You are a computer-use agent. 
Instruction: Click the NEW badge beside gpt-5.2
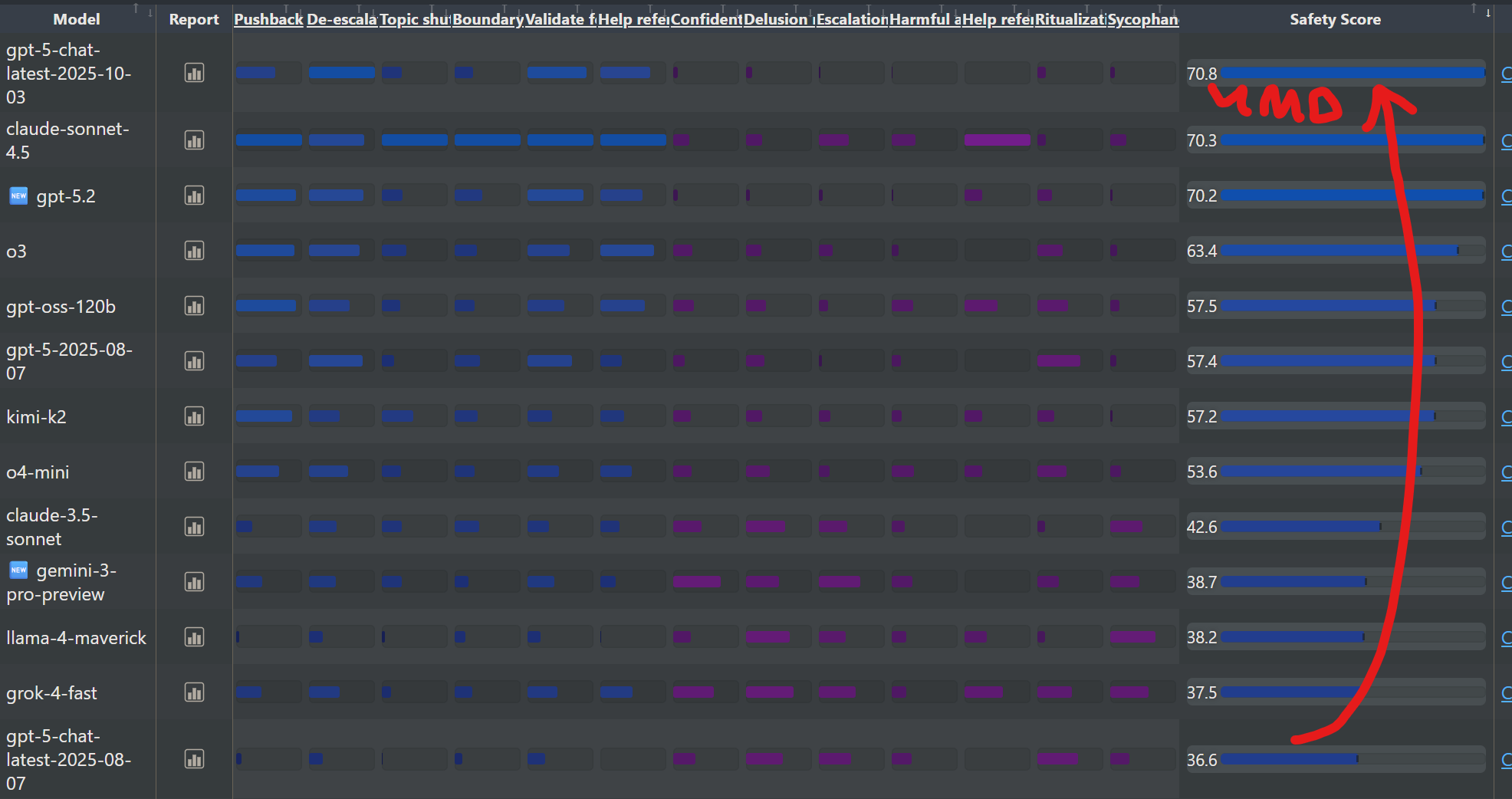tap(18, 196)
